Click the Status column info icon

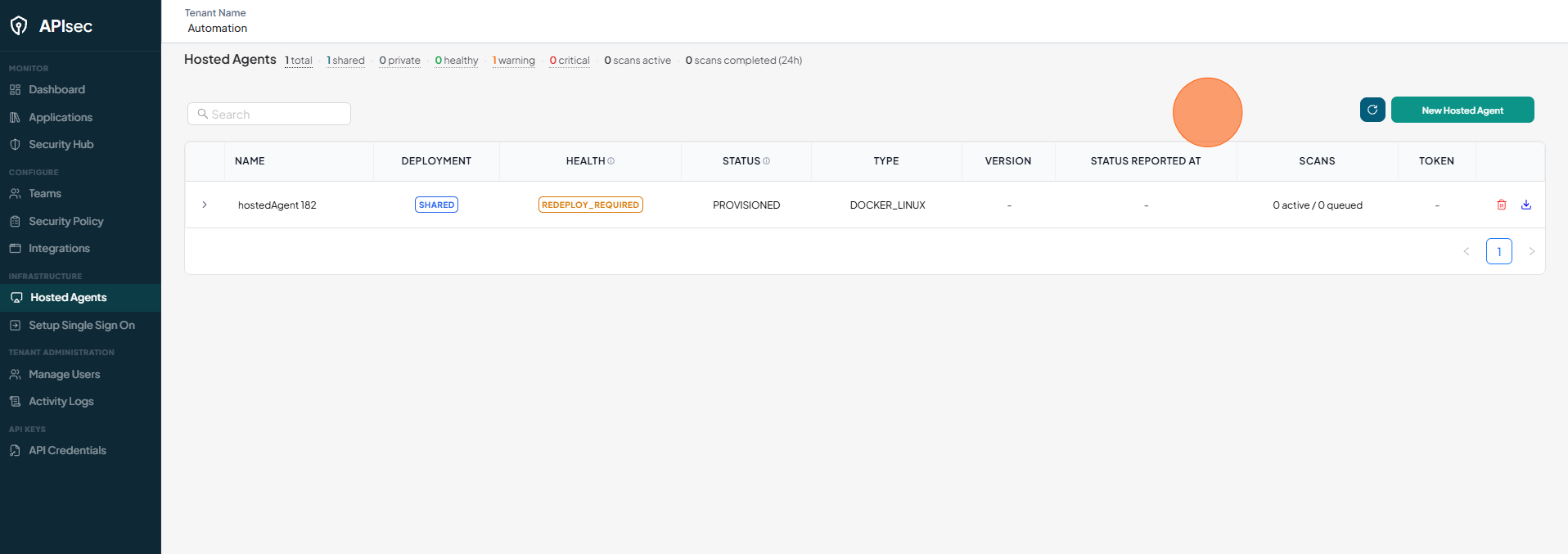coord(767,161)
